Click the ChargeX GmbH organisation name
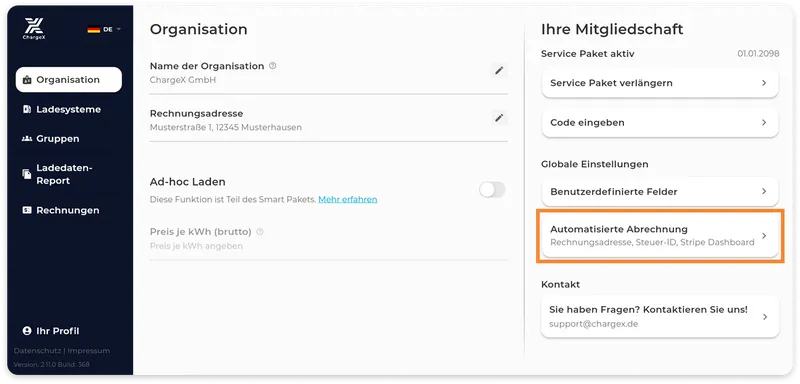800x384 pixels. (x=183, y=80)
